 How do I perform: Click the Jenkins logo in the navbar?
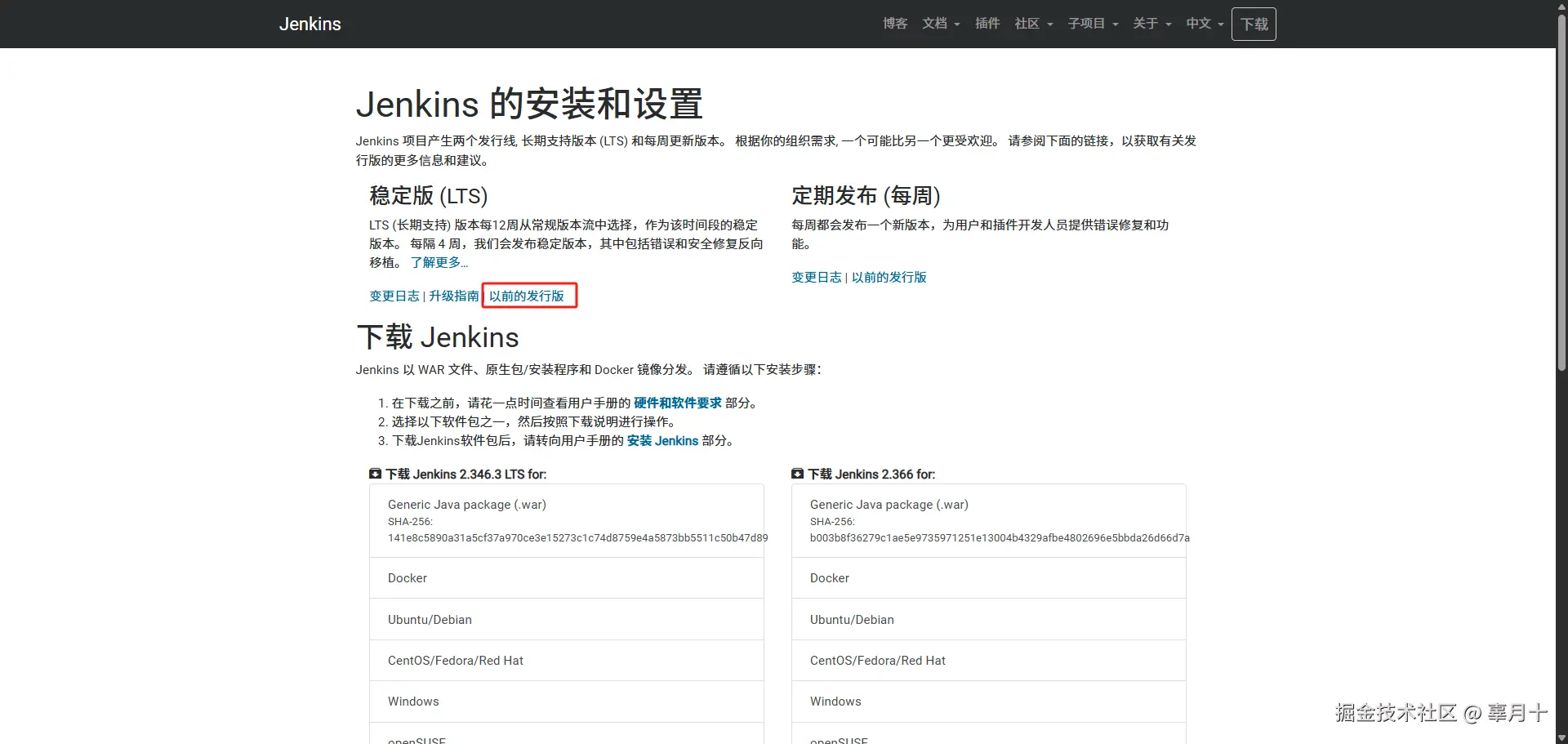(310, 24)
